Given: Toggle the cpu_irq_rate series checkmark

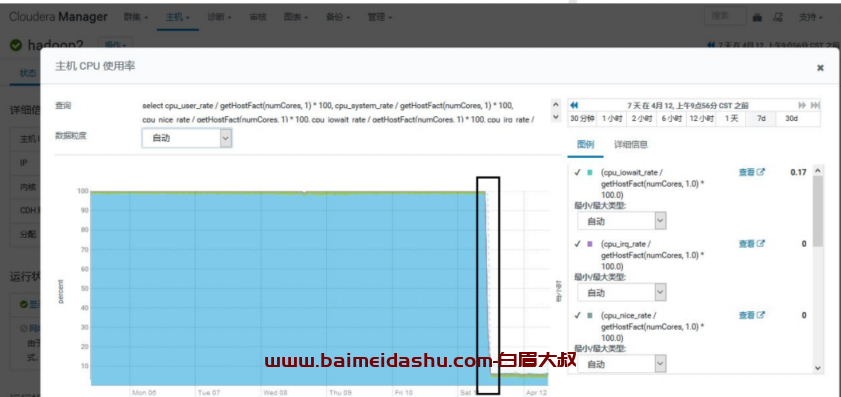Looking at the screenshot, I should click(578, 244).
